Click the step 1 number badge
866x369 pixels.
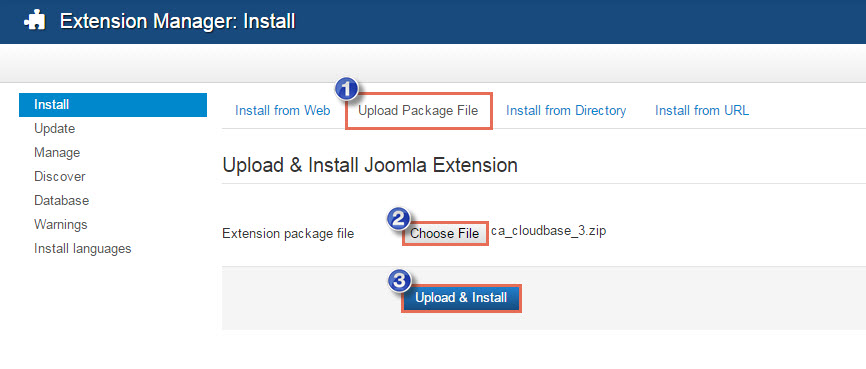(x=346, y=88)
